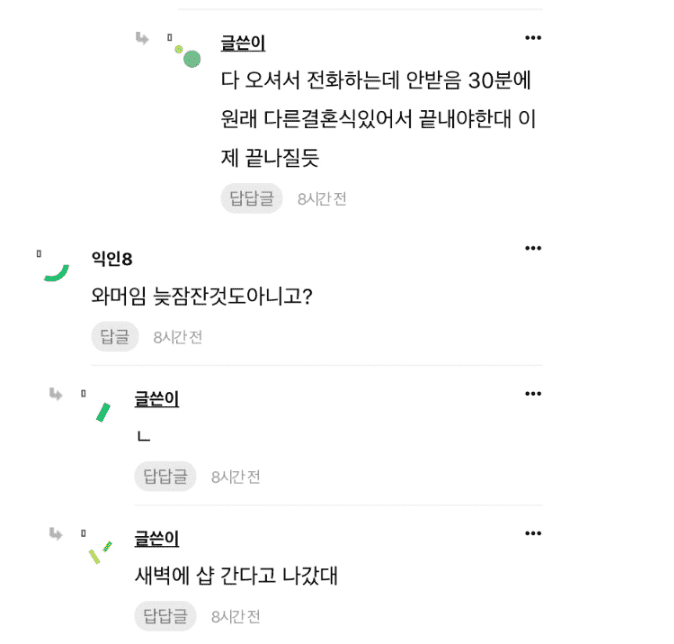The width and height of the screenshot is (674, 644).
Task: Click the reply arrow icon beside the 'ㄴ' reply
Action: click(56, 394)
